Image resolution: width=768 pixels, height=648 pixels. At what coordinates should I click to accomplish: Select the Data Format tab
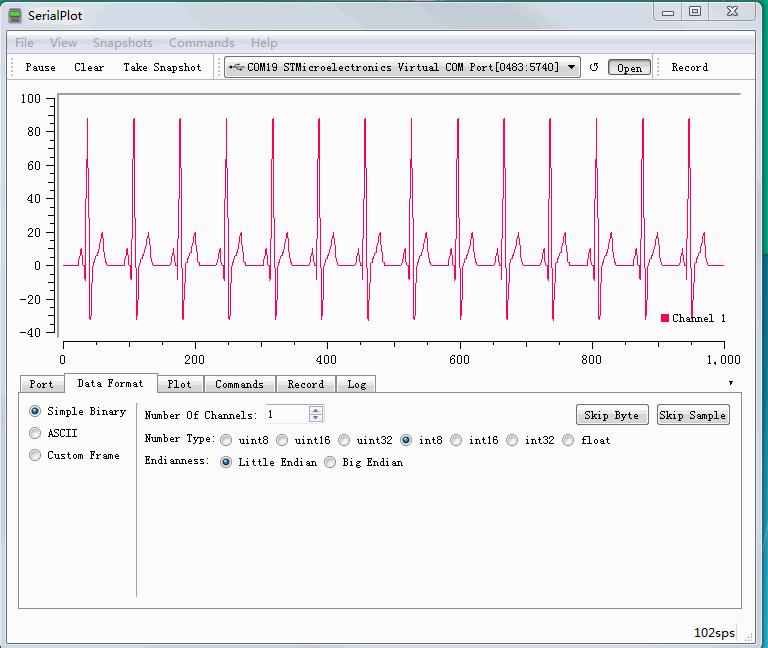coord(111,384)
